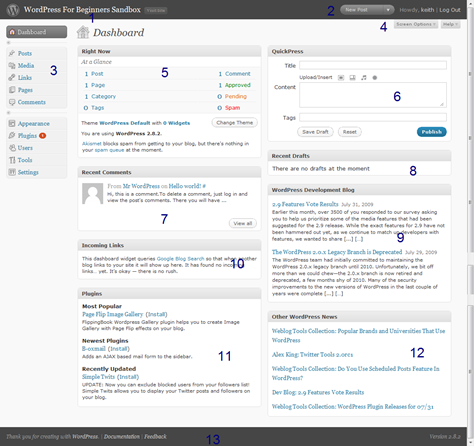Click the Add Media upload icon

(375, 78)
